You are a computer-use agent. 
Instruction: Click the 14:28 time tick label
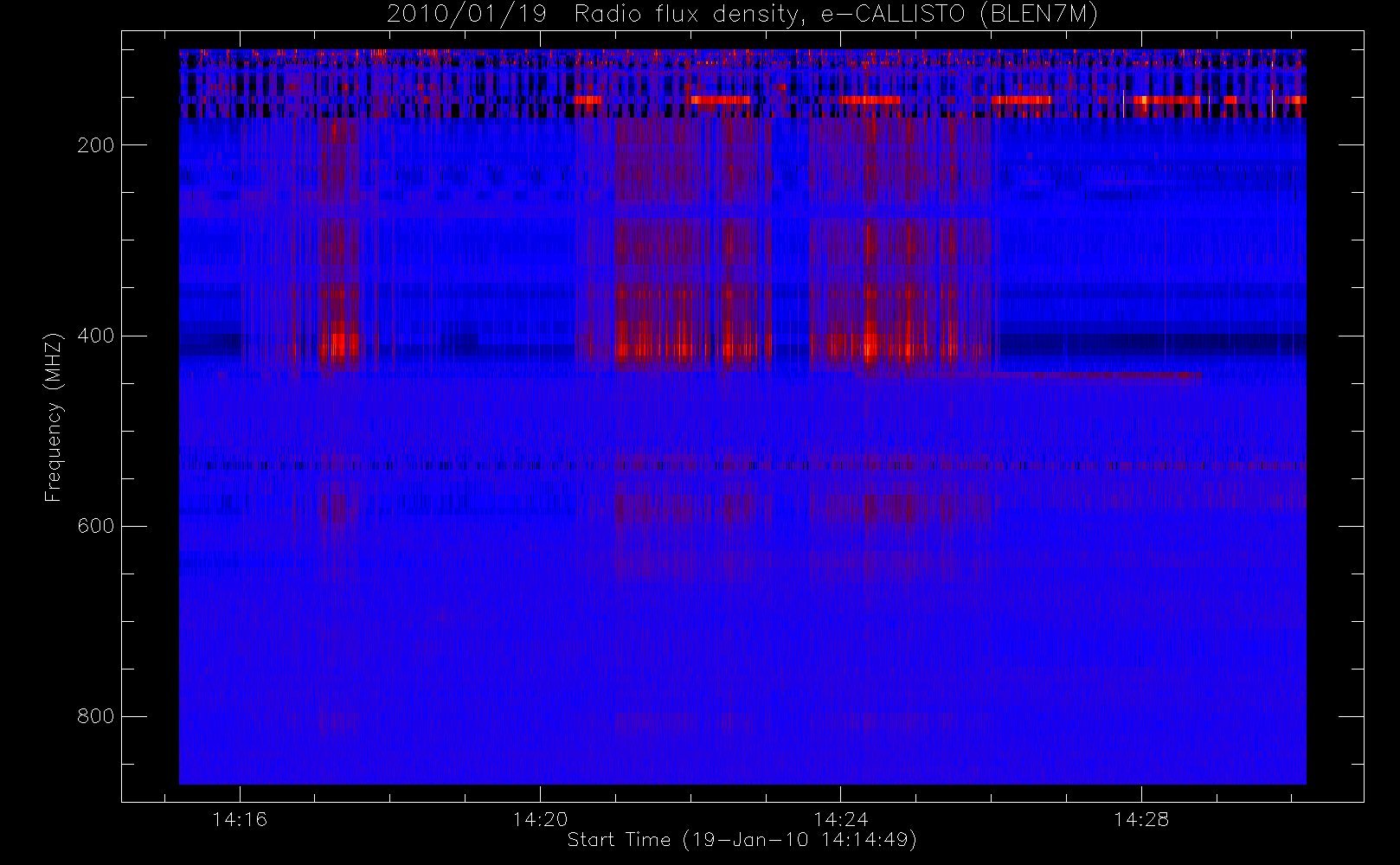tap(1140, 819)
